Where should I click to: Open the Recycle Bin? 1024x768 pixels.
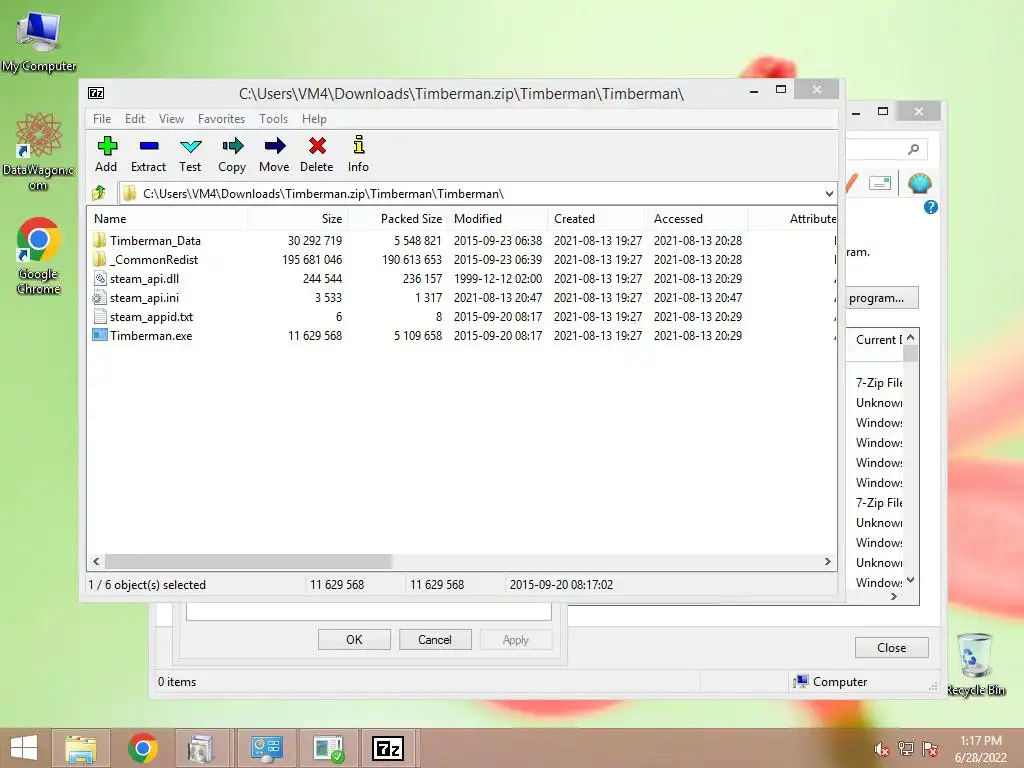pyautogui.click(x=976, y=664)
